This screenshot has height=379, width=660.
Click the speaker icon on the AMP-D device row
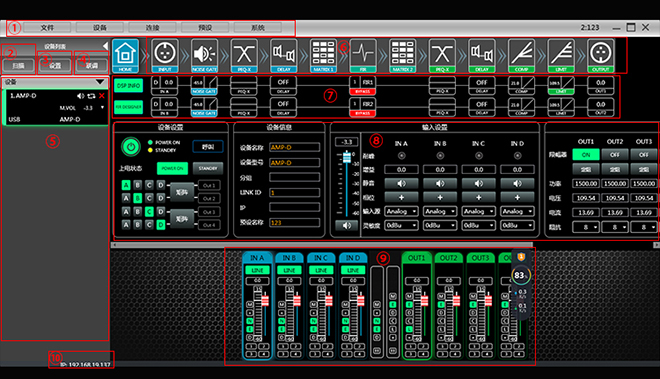click(x=81, y=96)
